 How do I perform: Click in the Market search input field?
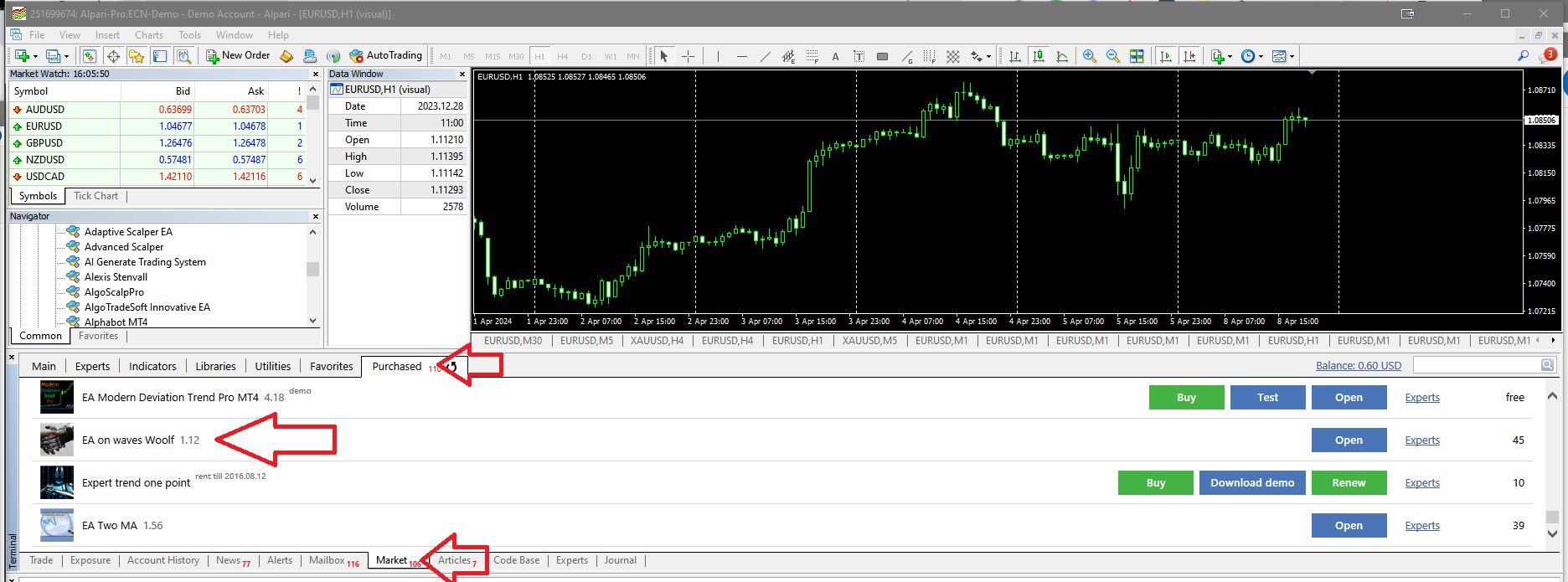coord(1477,365)
